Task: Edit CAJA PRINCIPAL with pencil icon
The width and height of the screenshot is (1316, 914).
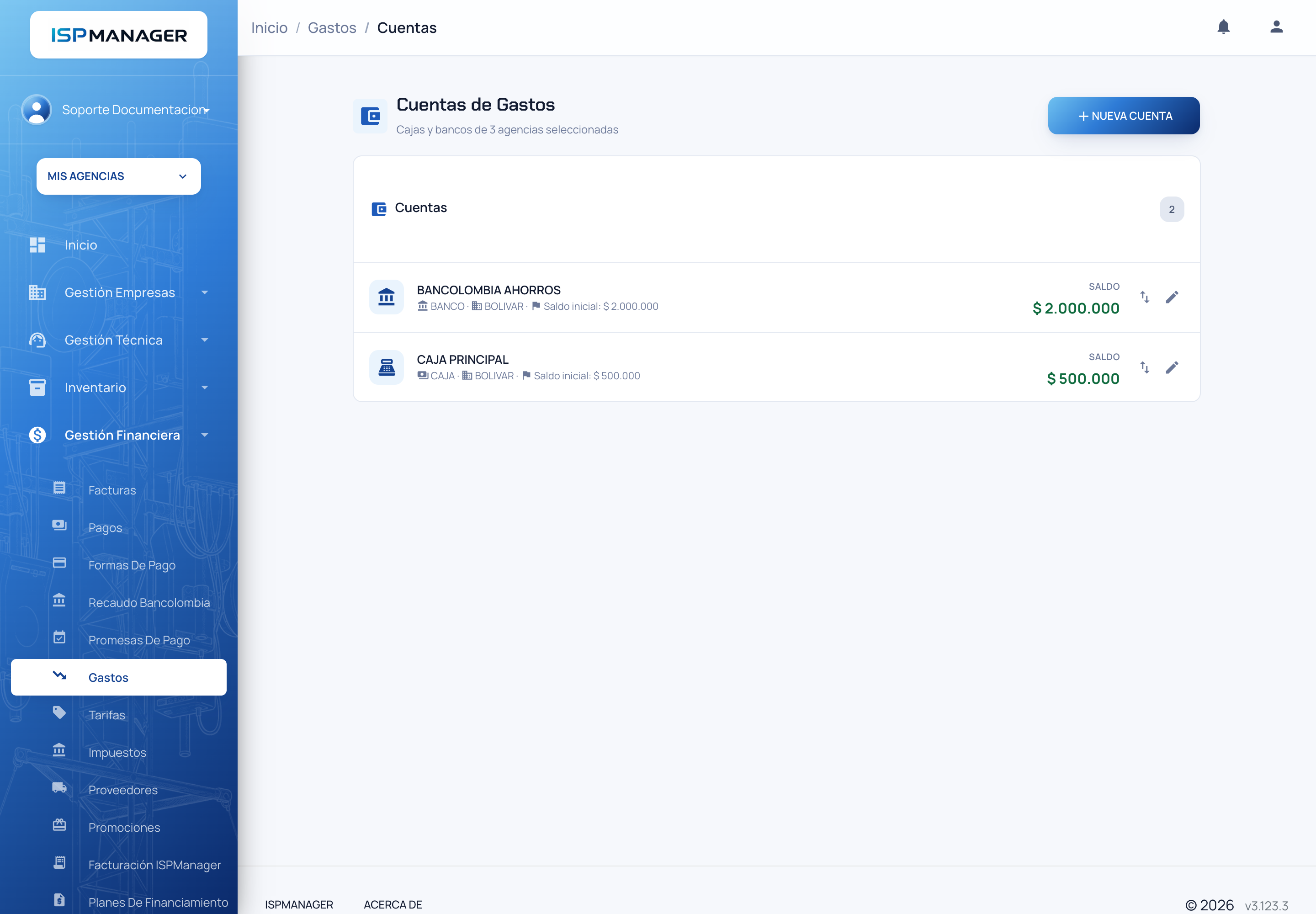Action: [x=1172, y=368]
